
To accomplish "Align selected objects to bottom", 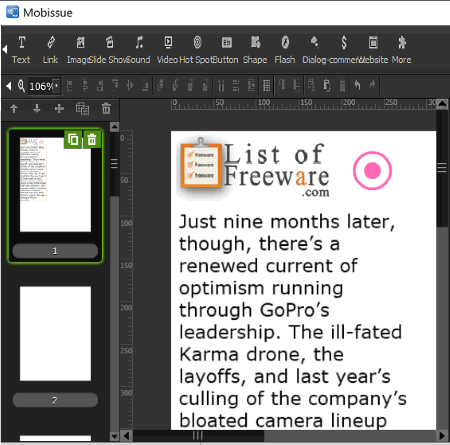I will pos(145,85).
